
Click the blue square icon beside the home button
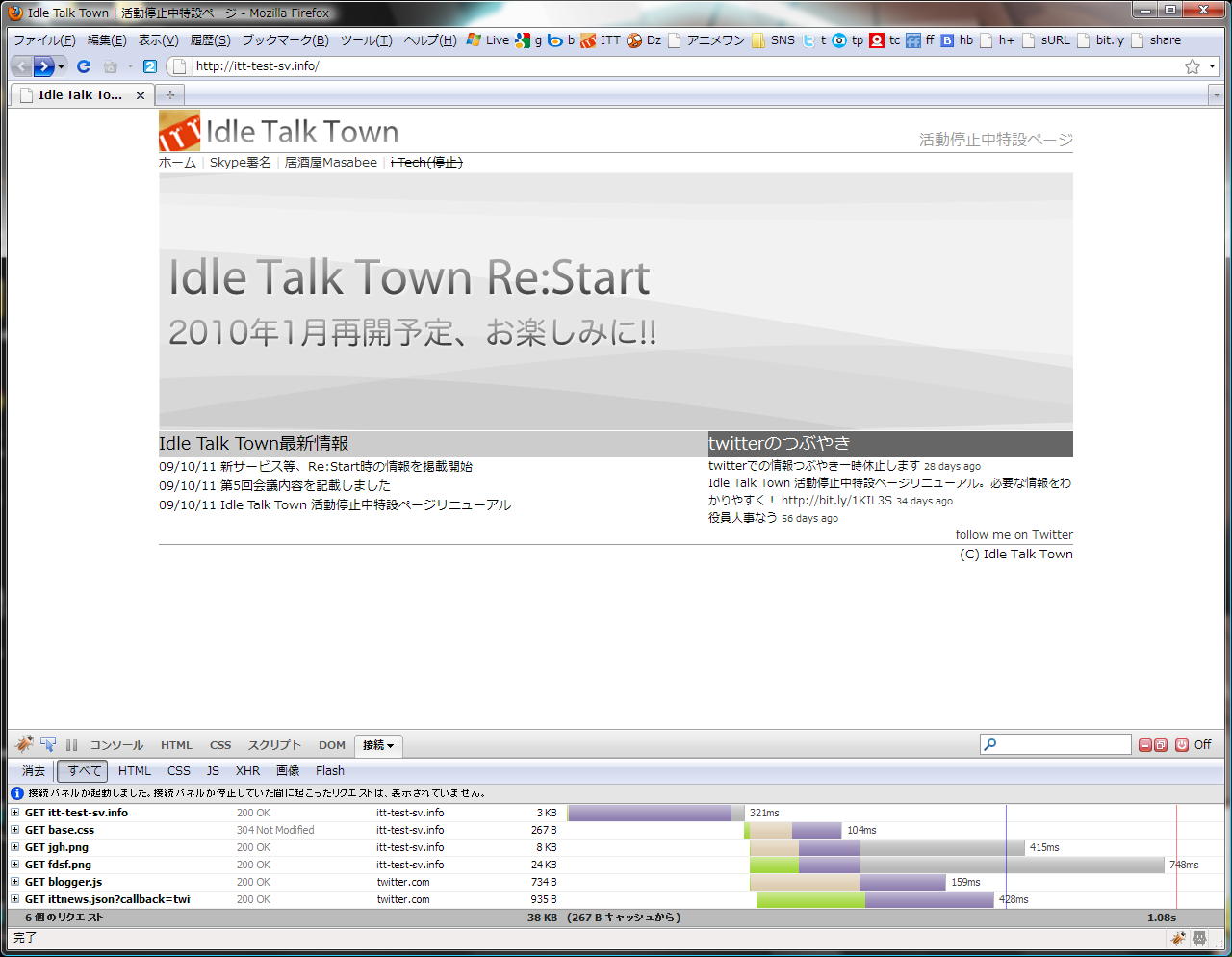(x=150, y=66)
